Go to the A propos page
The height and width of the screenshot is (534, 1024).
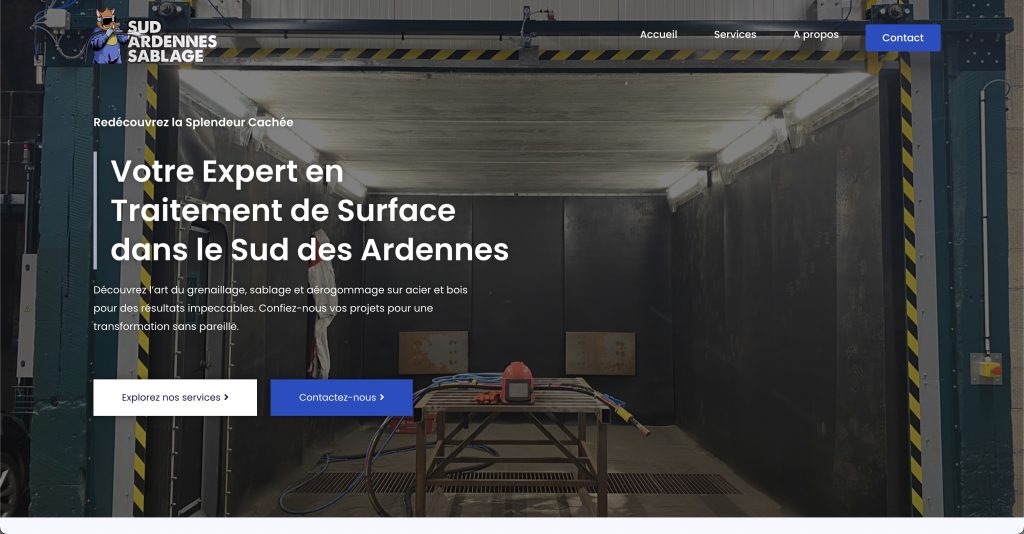(816, 35)
